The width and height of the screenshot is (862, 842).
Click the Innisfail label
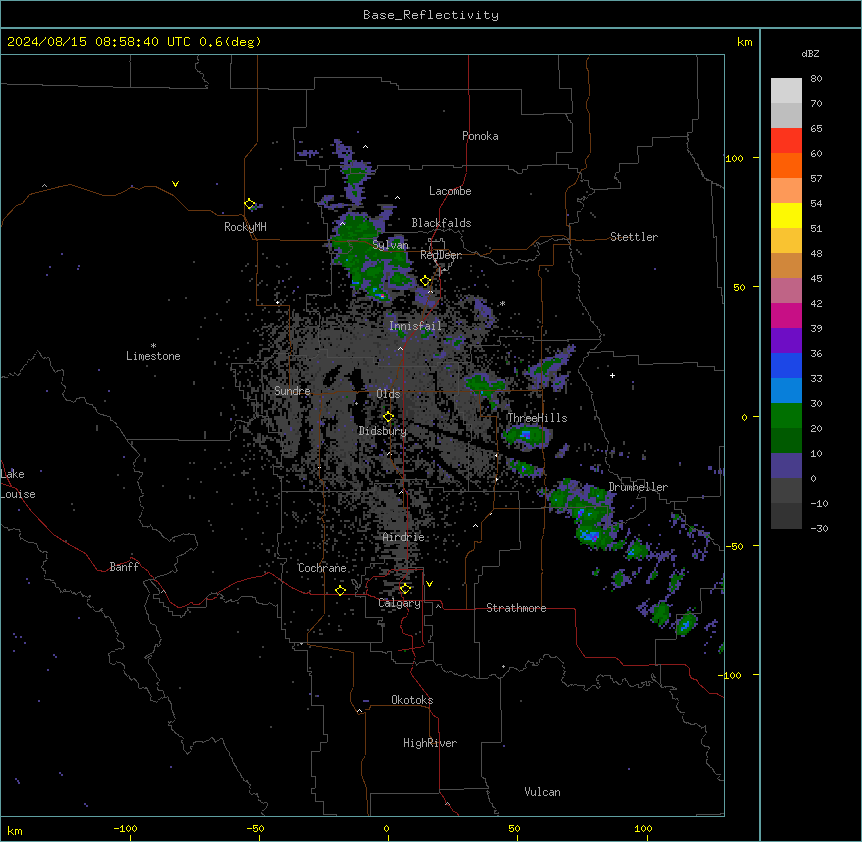click(x=415, y=326)
